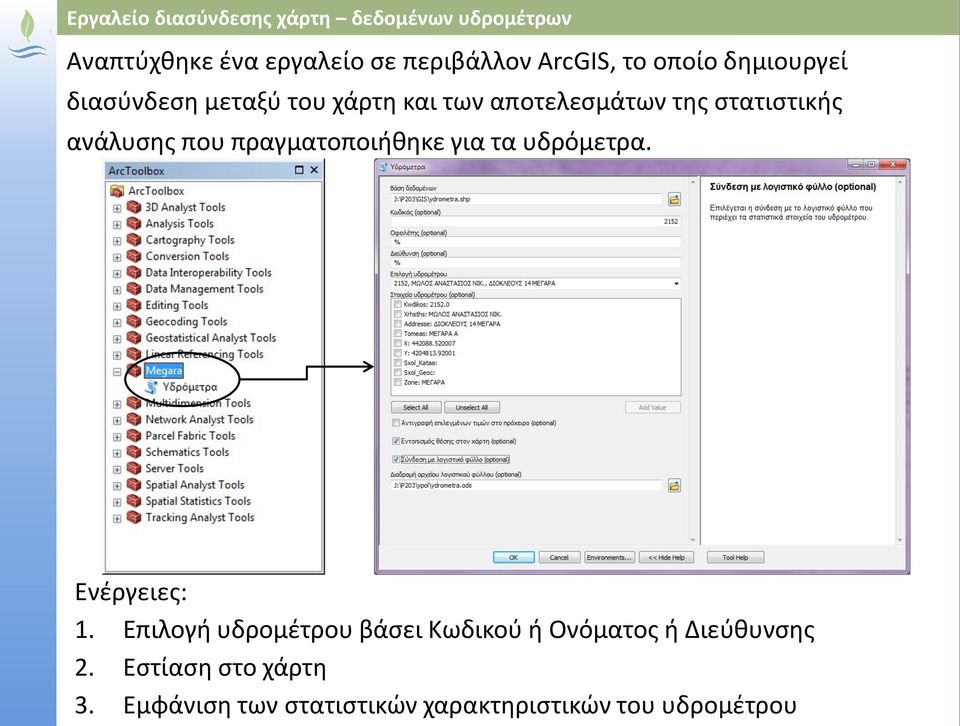Browse for database shapefile with folder icon
Image resolution: width=960 pixels, height=726 pixels.
point(674,200)
